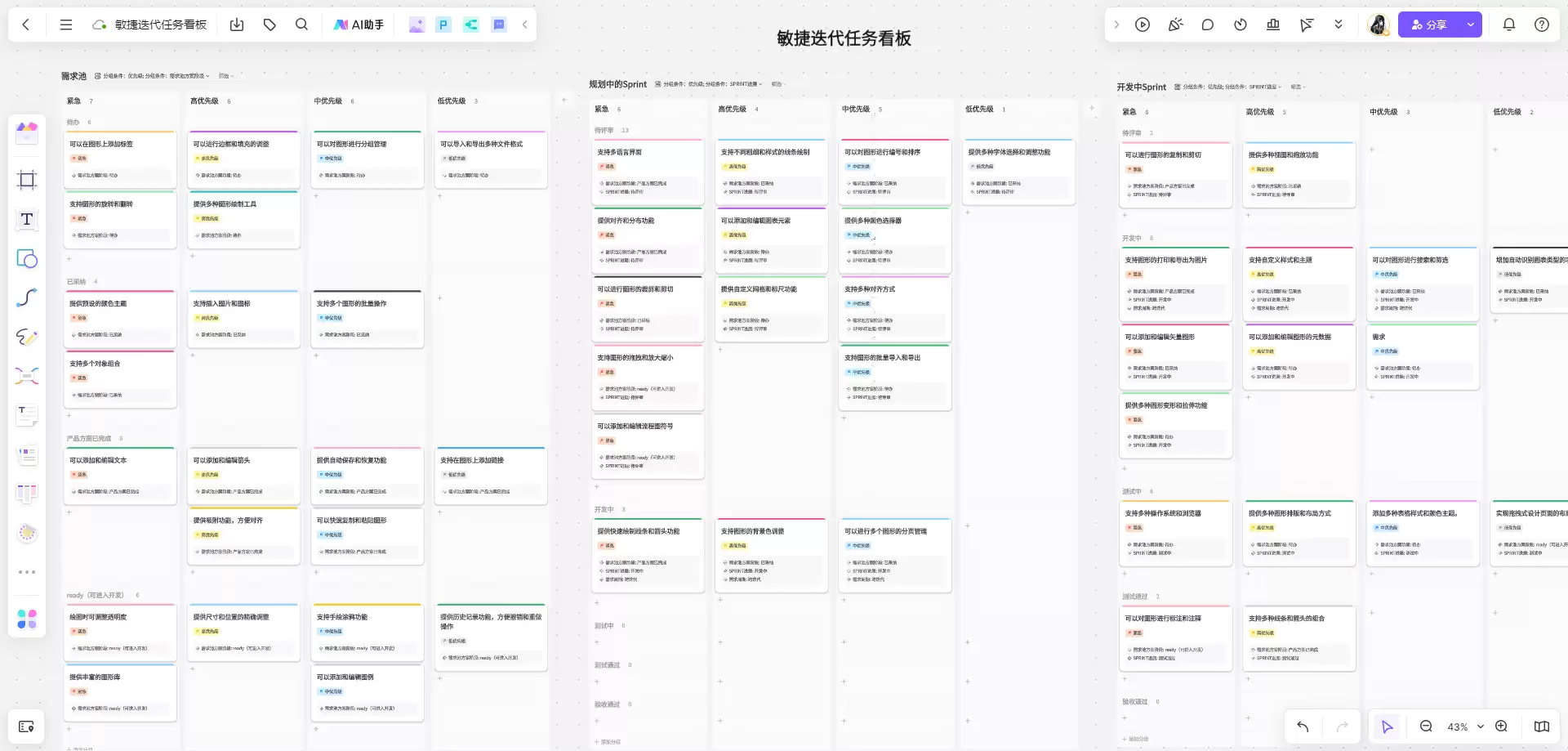The height and width of the screenshot is (751, 1568).
Task: Click the AI助手 button
Action: pyautogui.click(x=359, y=25)
